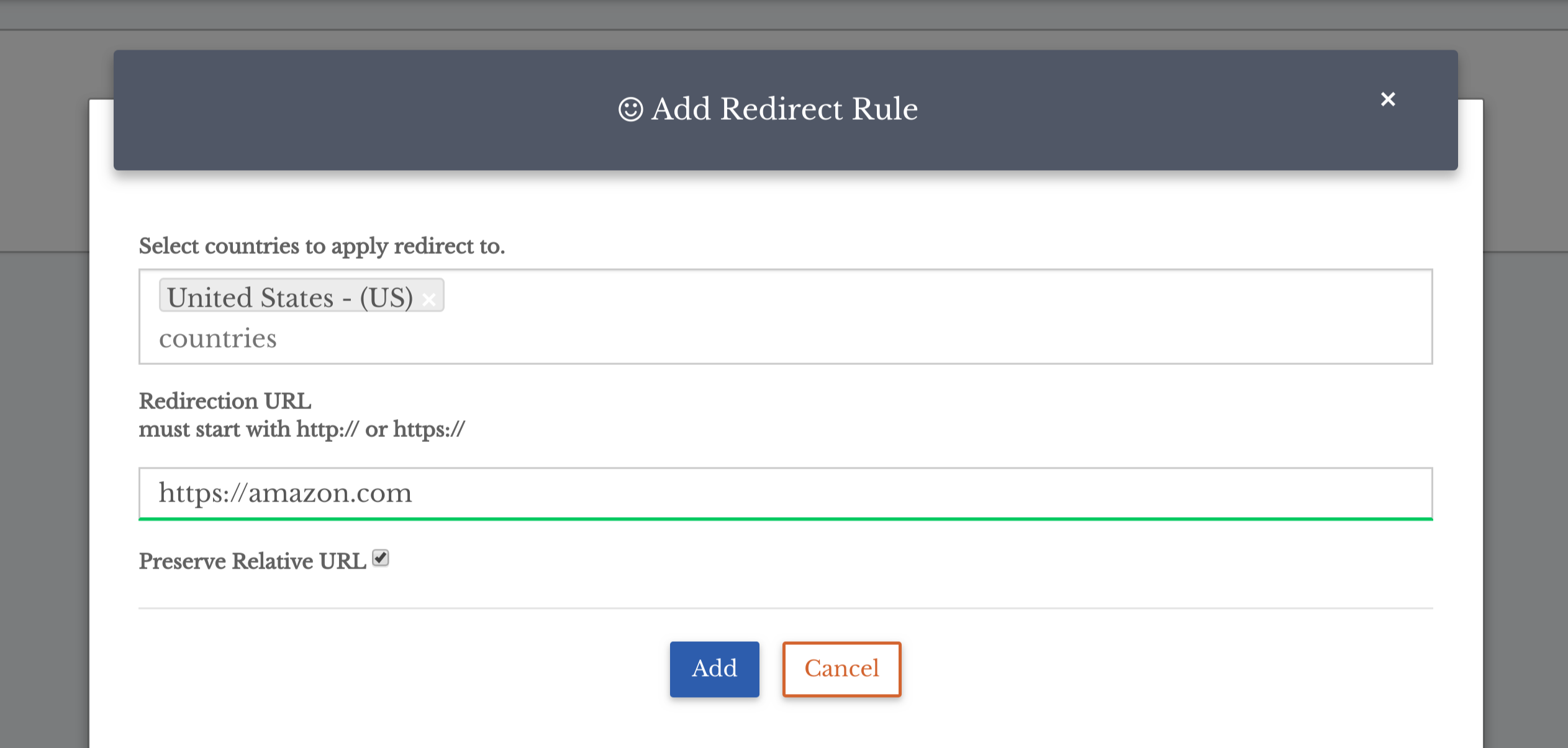Select the United States - (US) country tag
Image resolution: width=1568 pixels, height=748 pixels.
click(290, 297)
